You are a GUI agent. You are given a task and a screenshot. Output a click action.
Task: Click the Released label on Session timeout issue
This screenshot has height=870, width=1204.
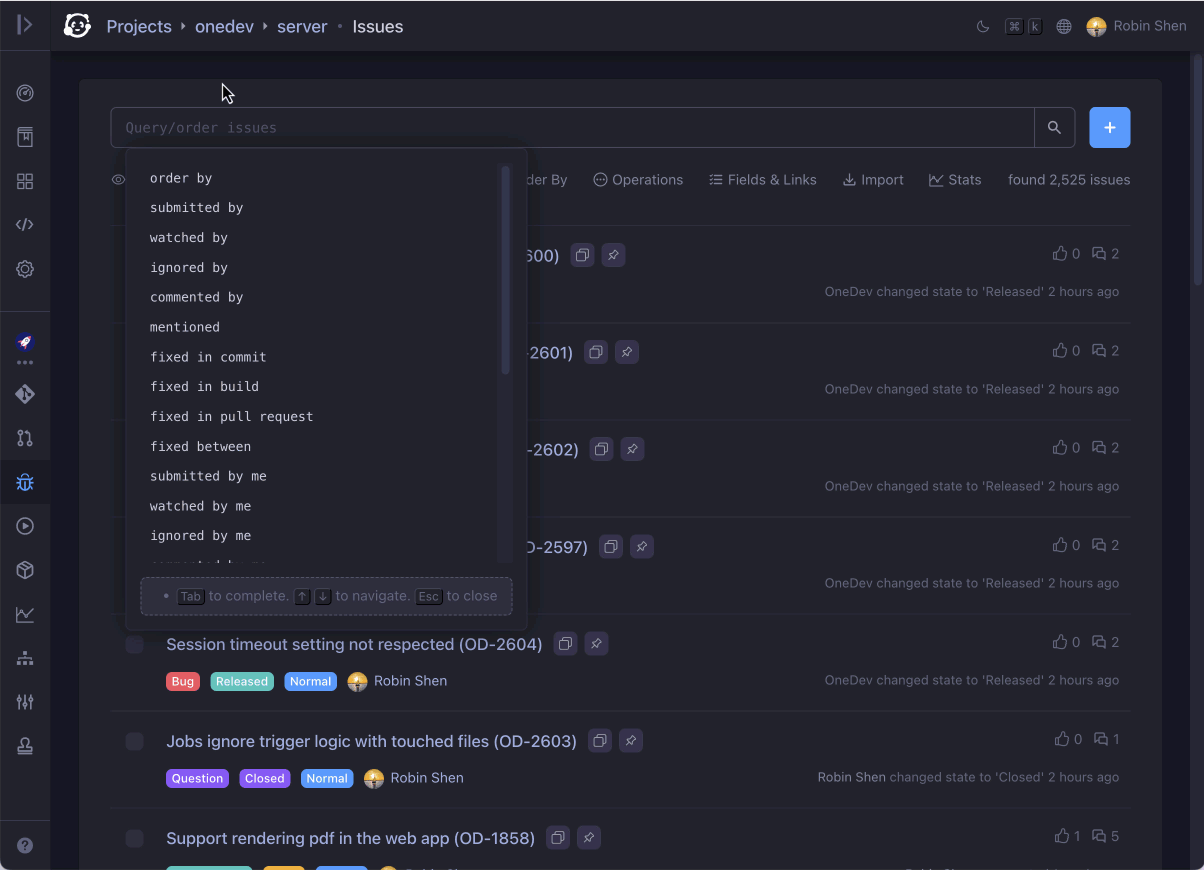[x=242, y=681]
